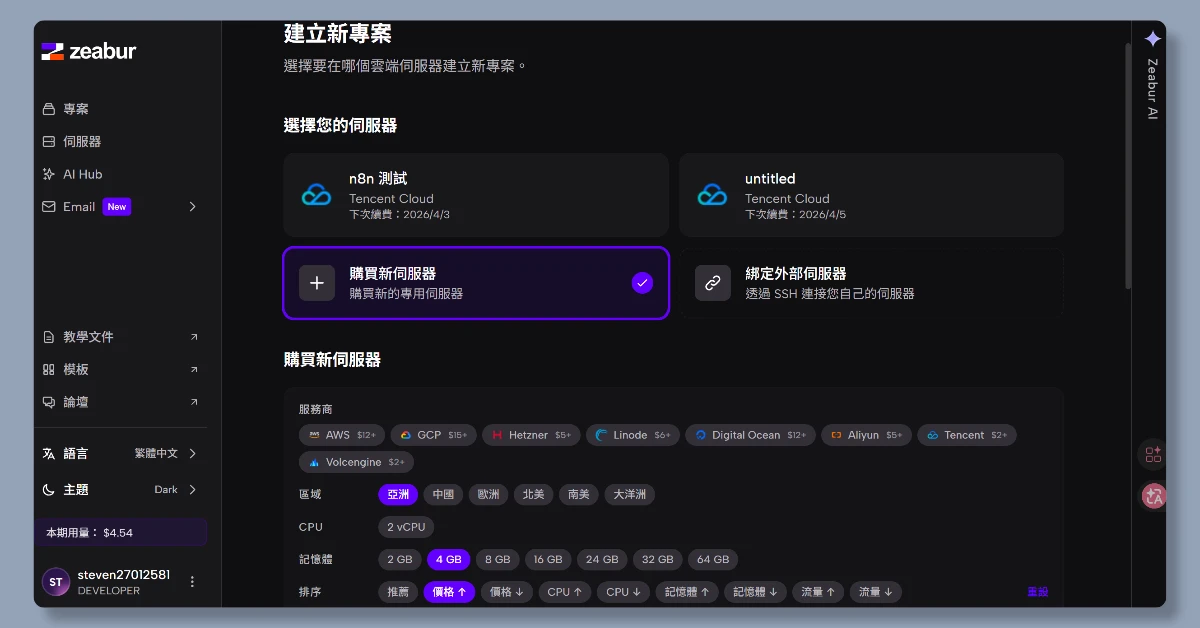
Task: Click the 重設 reset filters link
Action: pos(1037,592)
